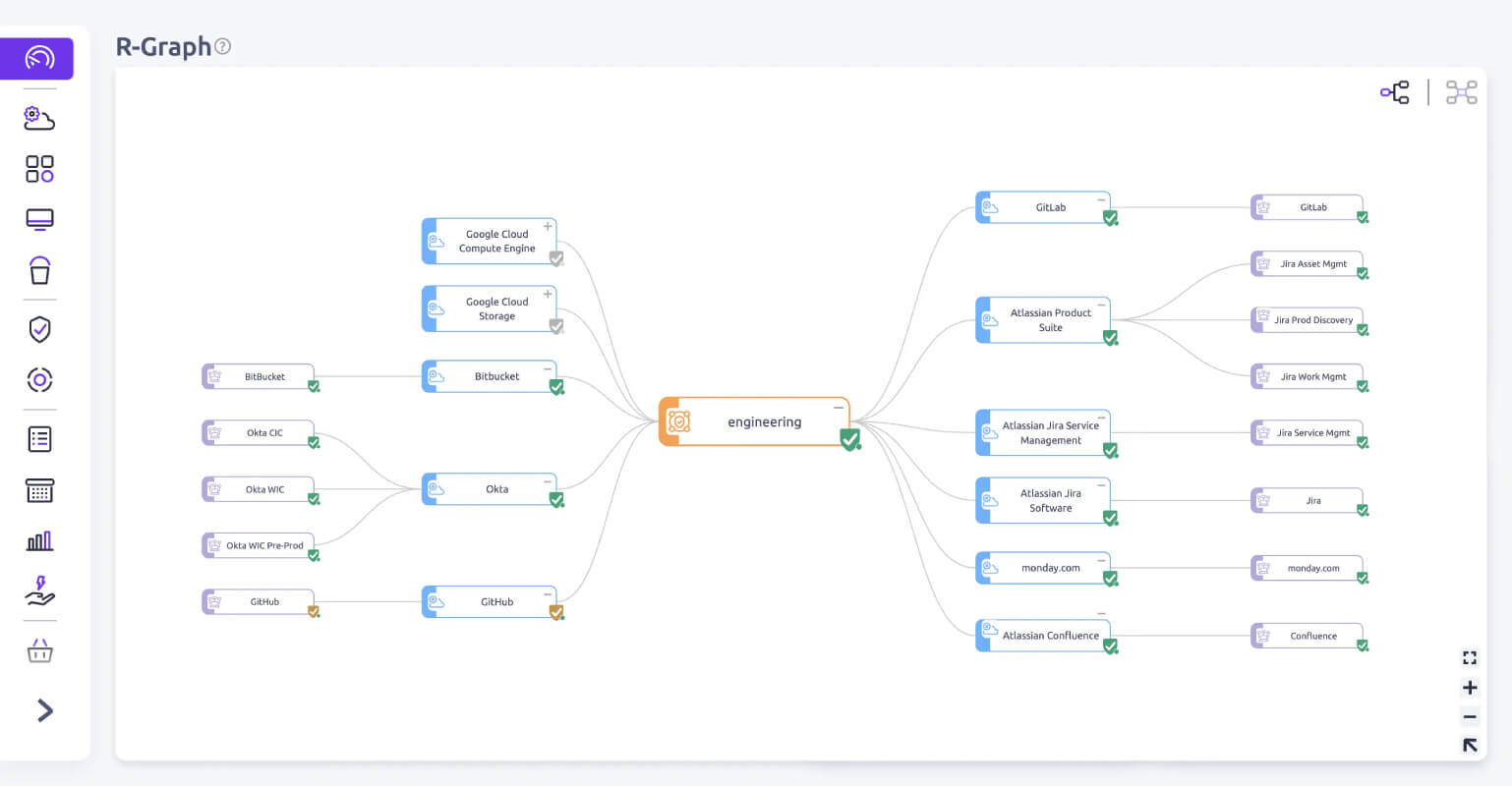Collapse the engineering root node
The height and width of the screenshot is (786, 1512).
click(x=839, y=407)
